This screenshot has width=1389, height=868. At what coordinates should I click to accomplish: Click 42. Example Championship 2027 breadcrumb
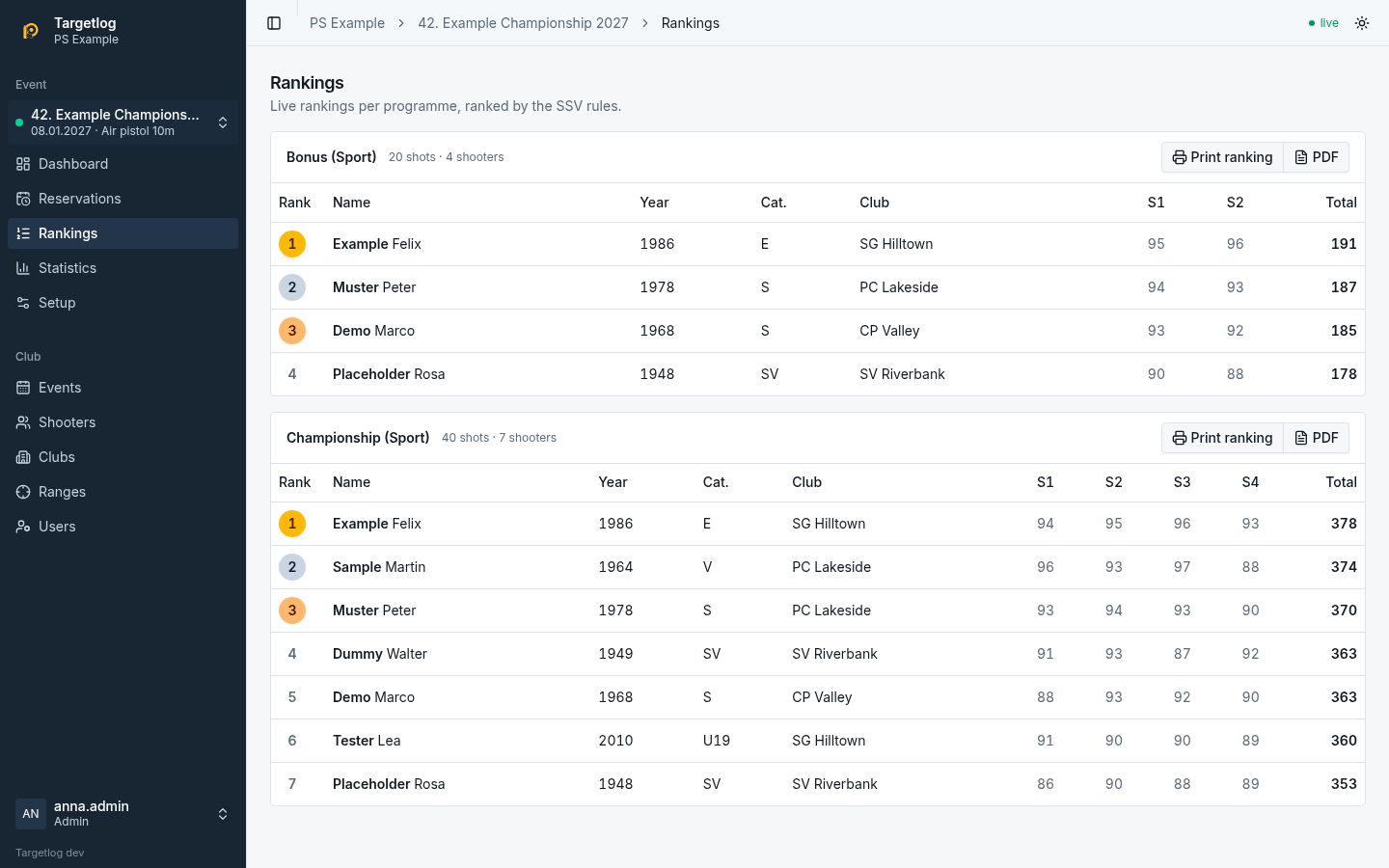point(523,23)
